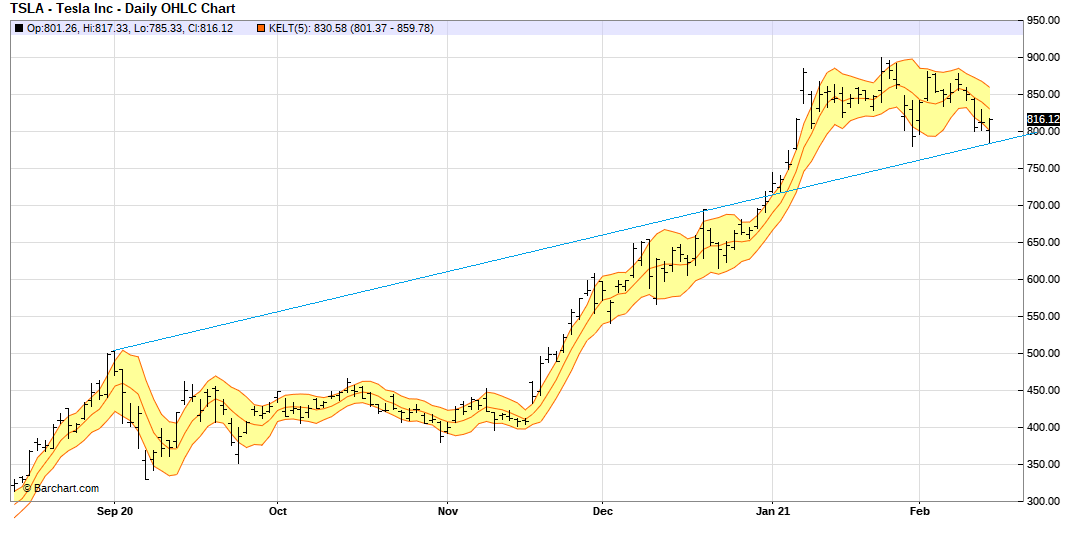Select the Feb date axis marker
This screenshot has width=1065, height=542.
point(918,511)
